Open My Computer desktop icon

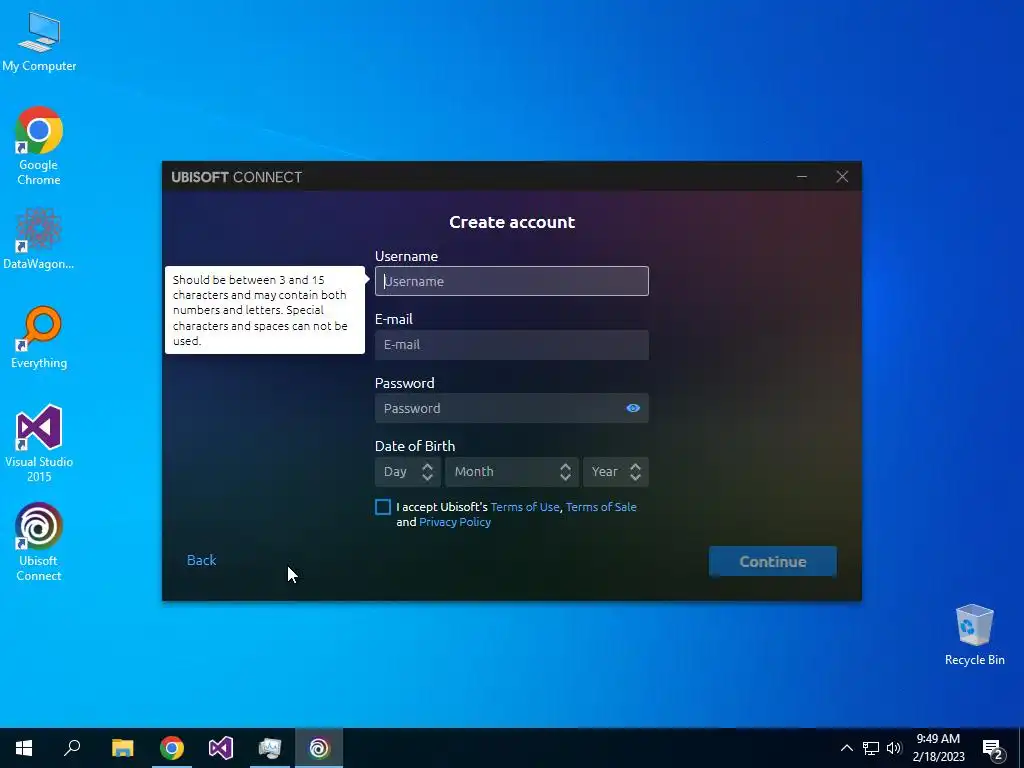pos(39,40)
